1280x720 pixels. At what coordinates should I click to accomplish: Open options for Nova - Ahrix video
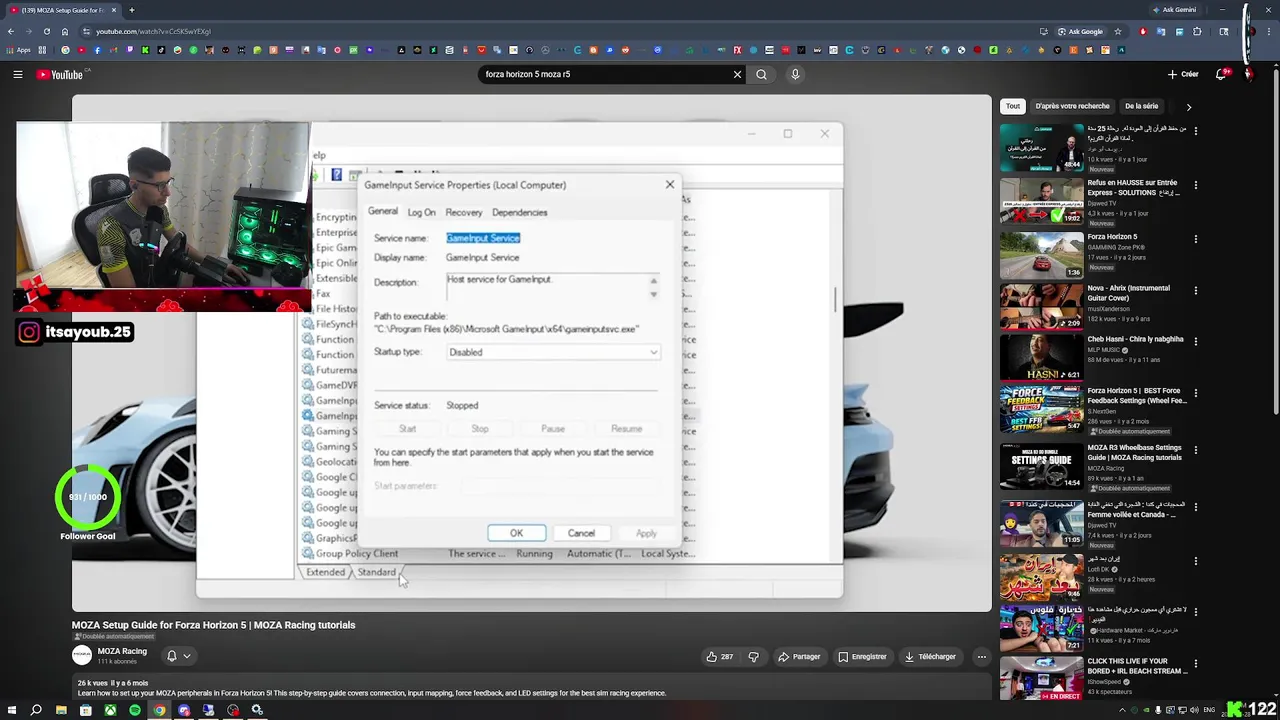[x=1195, y=291]
